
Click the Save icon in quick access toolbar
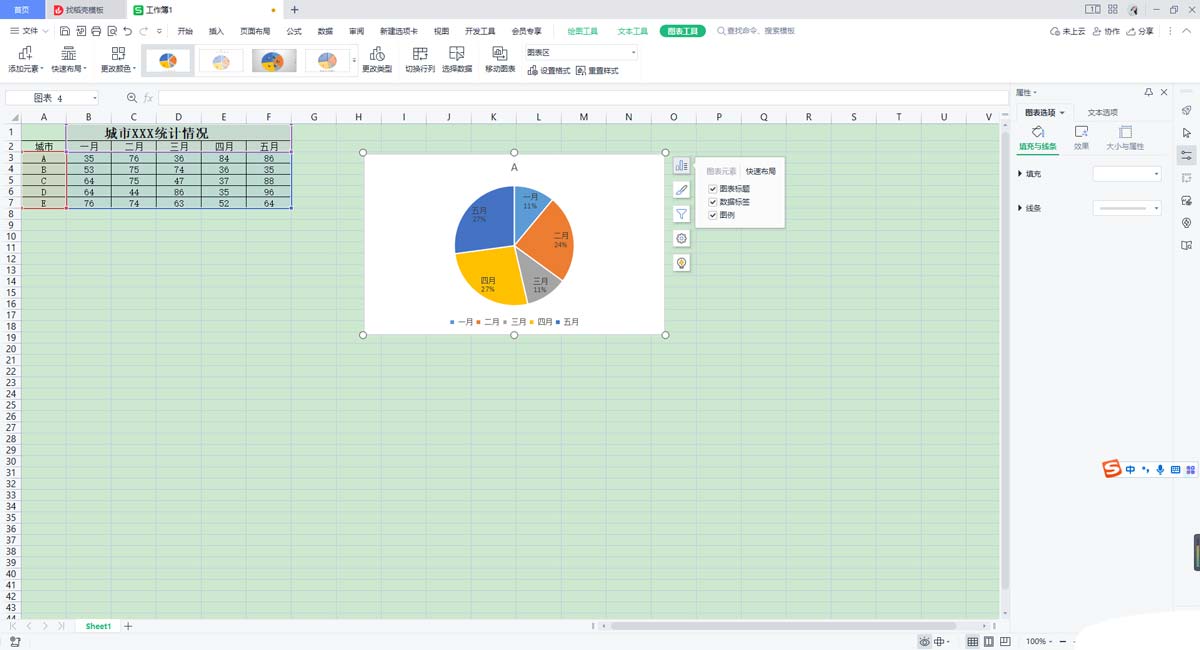[x=65, y=31]
